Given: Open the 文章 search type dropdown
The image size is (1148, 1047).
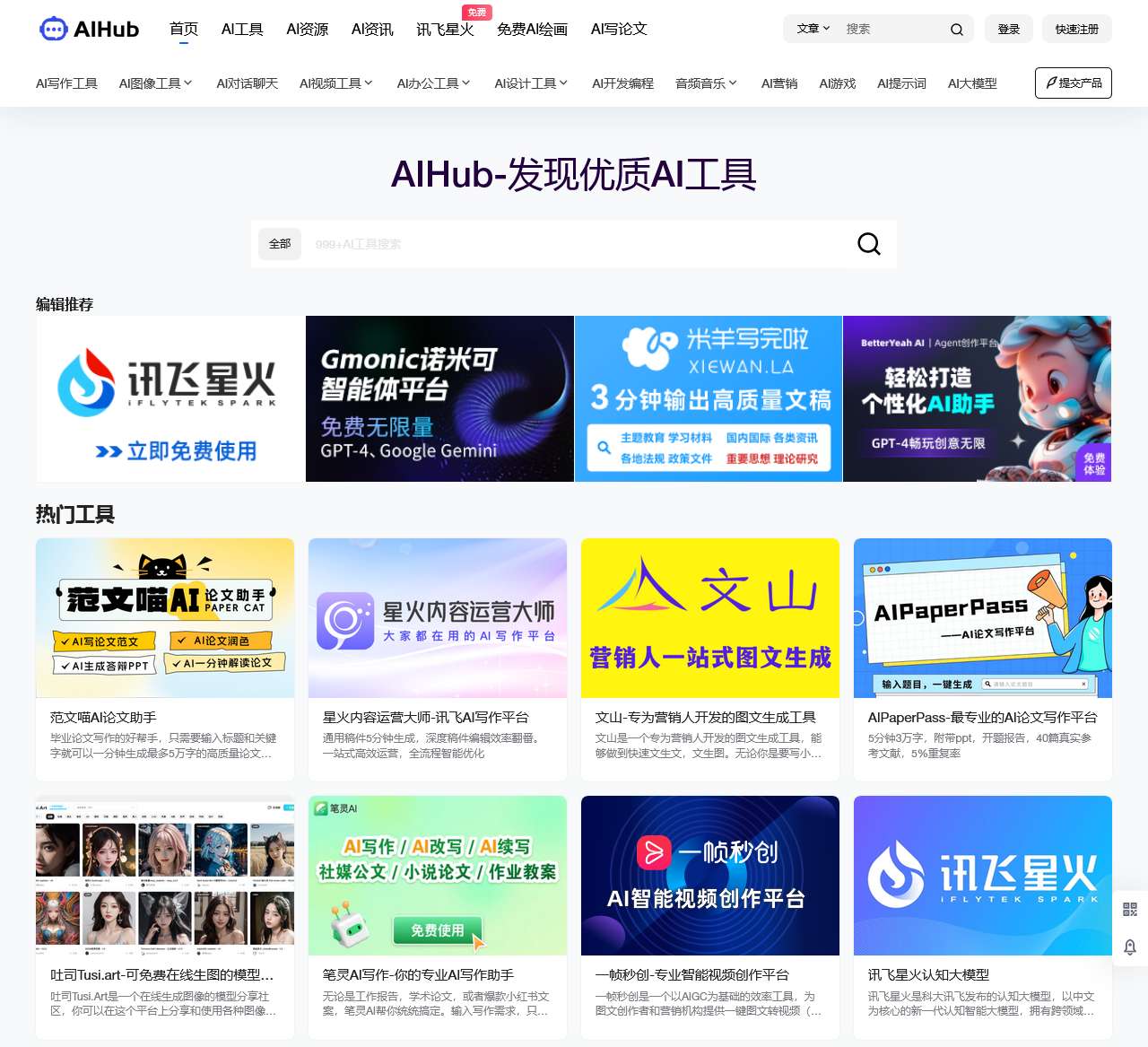Looking at the screenshot, I should click(x=813, y=29).
